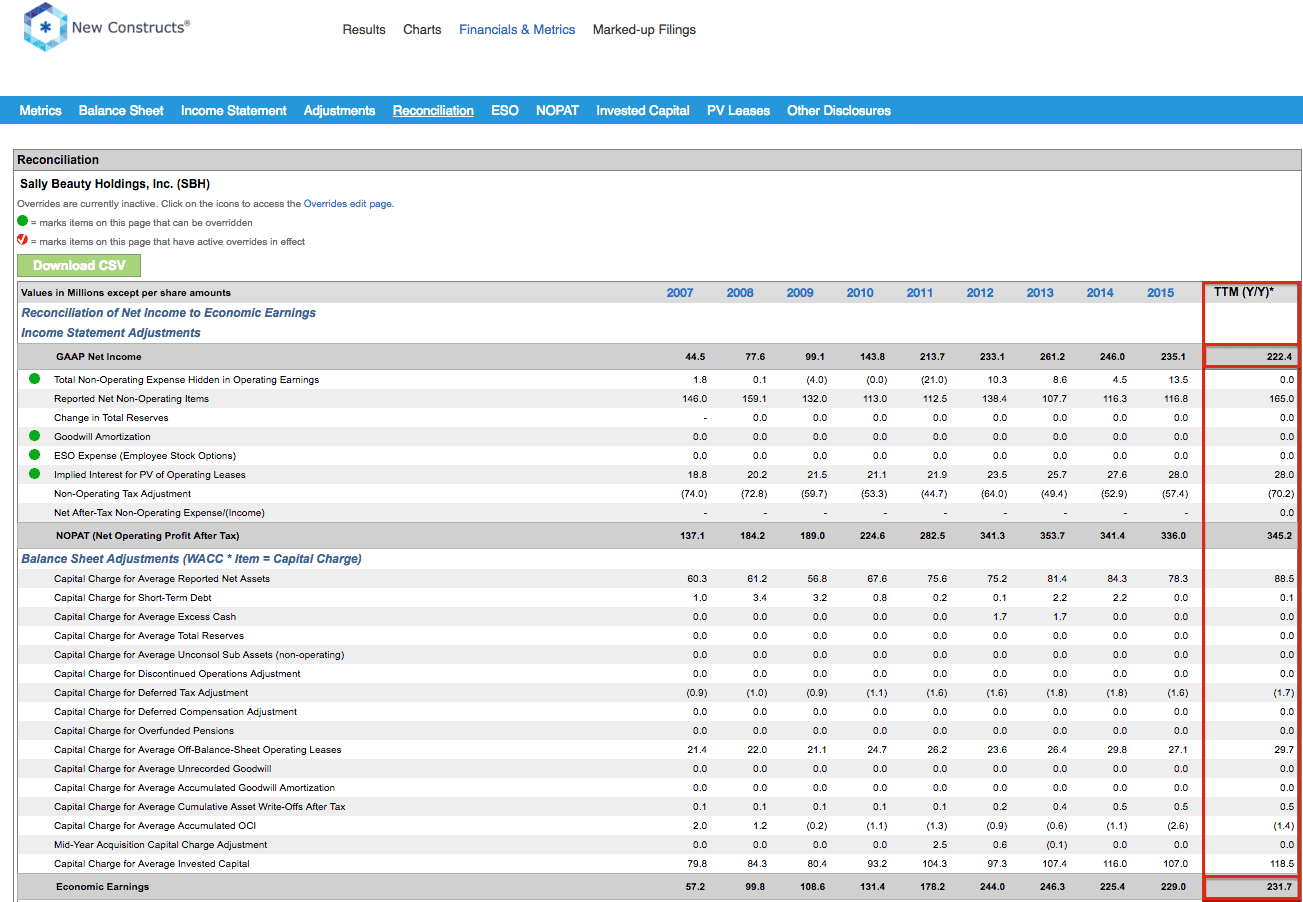Click the NOPAT (Net Operating Profit After Tax) label
1303x902 pixels.
click(x=148, y=536)
